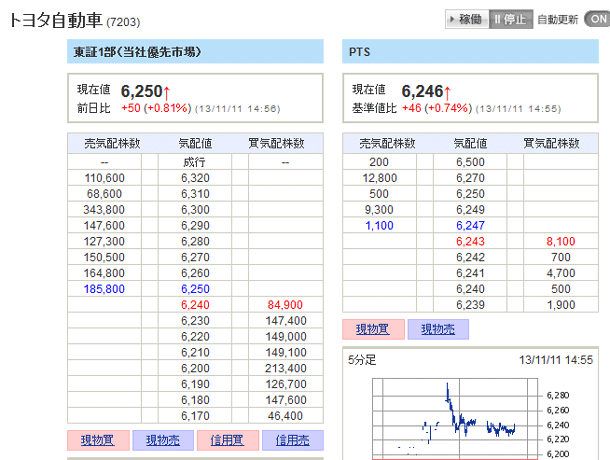Select PTS ask price 6,500
This screenshot has height=460, width=610.
point(470,162)
